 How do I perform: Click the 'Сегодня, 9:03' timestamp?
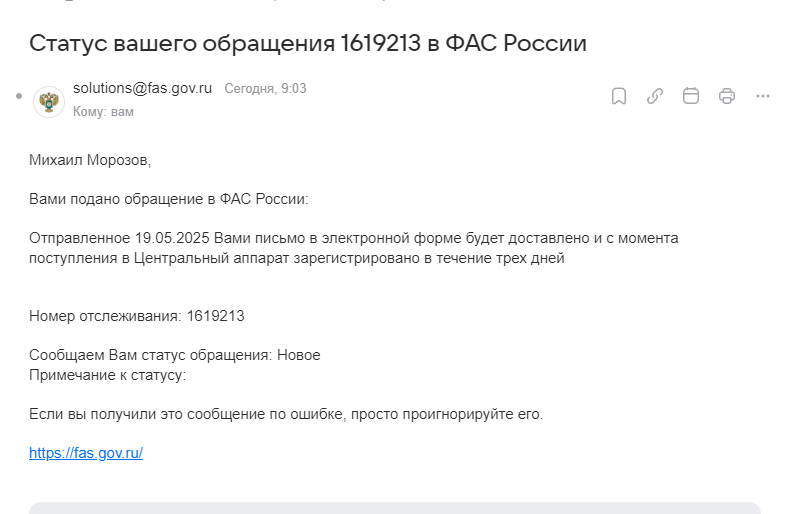point(265,89)
